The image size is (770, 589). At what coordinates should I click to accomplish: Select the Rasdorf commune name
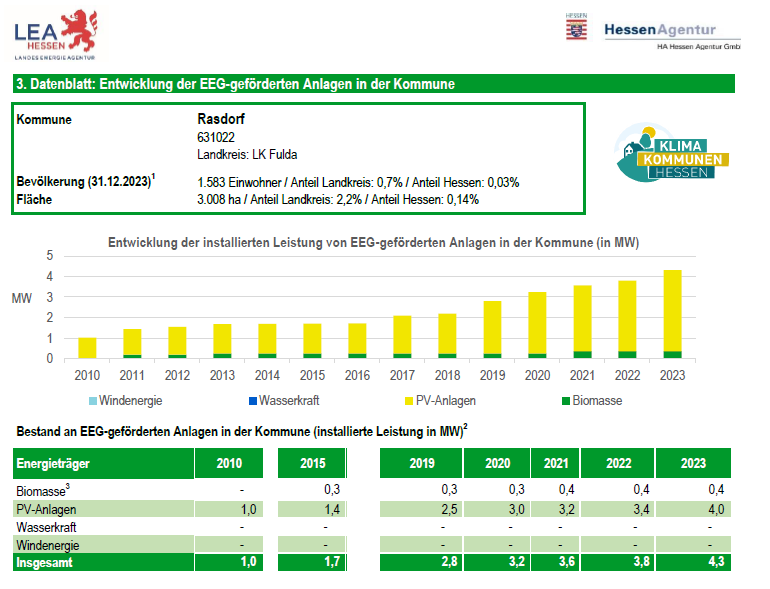click(x=221, y=119)
